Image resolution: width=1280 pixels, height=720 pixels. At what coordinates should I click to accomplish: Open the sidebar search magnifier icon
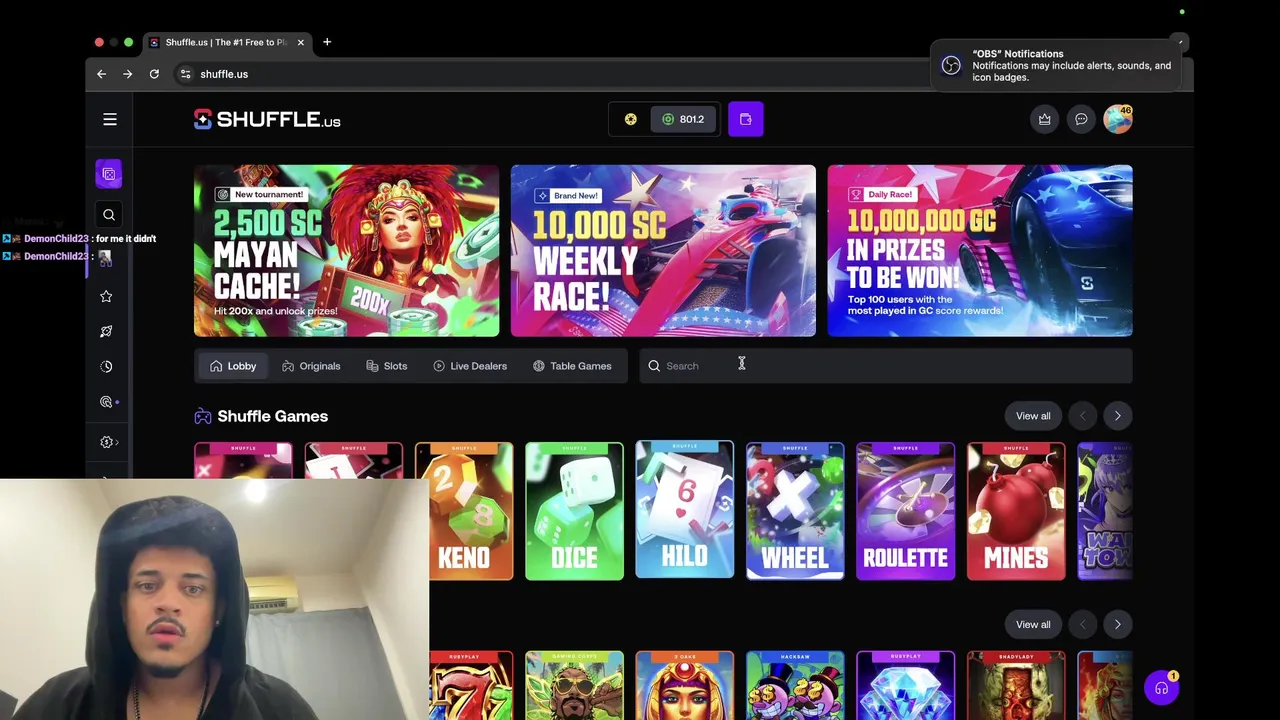pos(109,214)
